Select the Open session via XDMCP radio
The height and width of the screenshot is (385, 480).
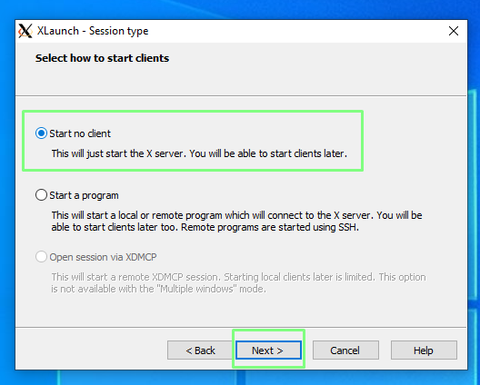41,257
